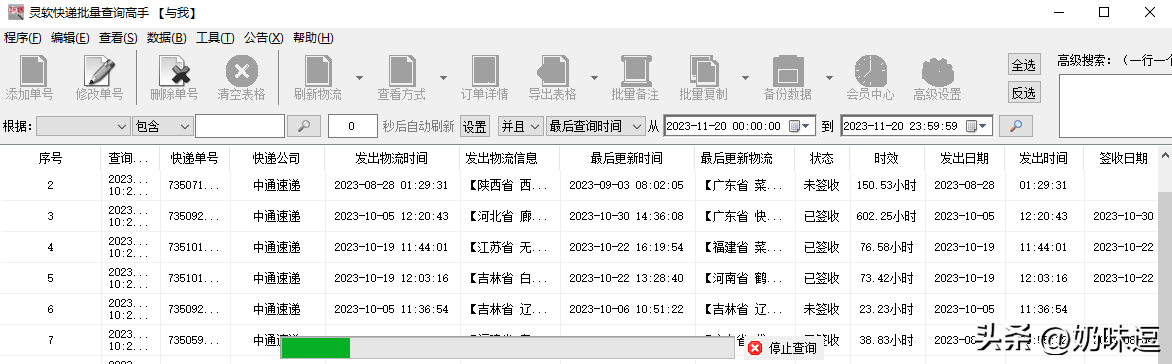Select the cell 2023-10-22 16:19:54
Viewport: 1172px width, 364px height.
pyautogui.click(x=626, y=247)
